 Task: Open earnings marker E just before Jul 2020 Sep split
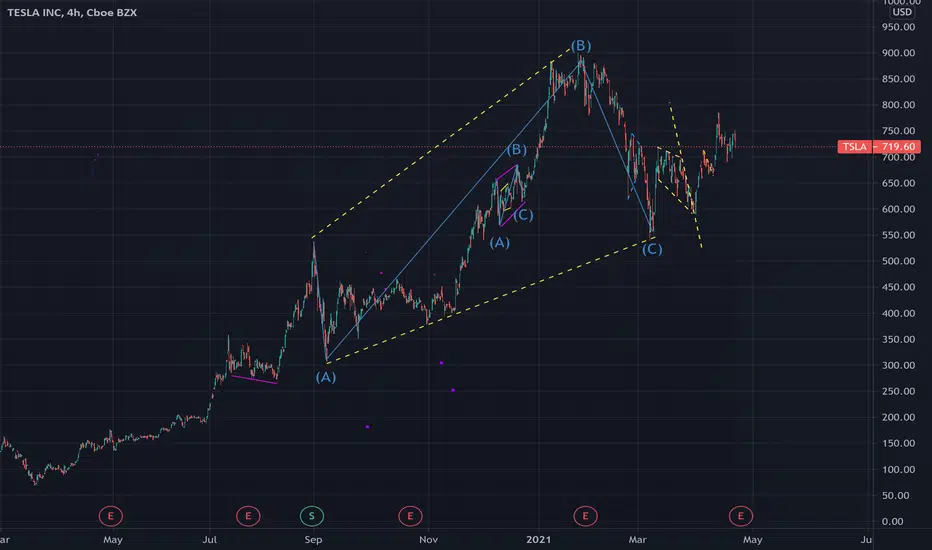click(248, 516)
